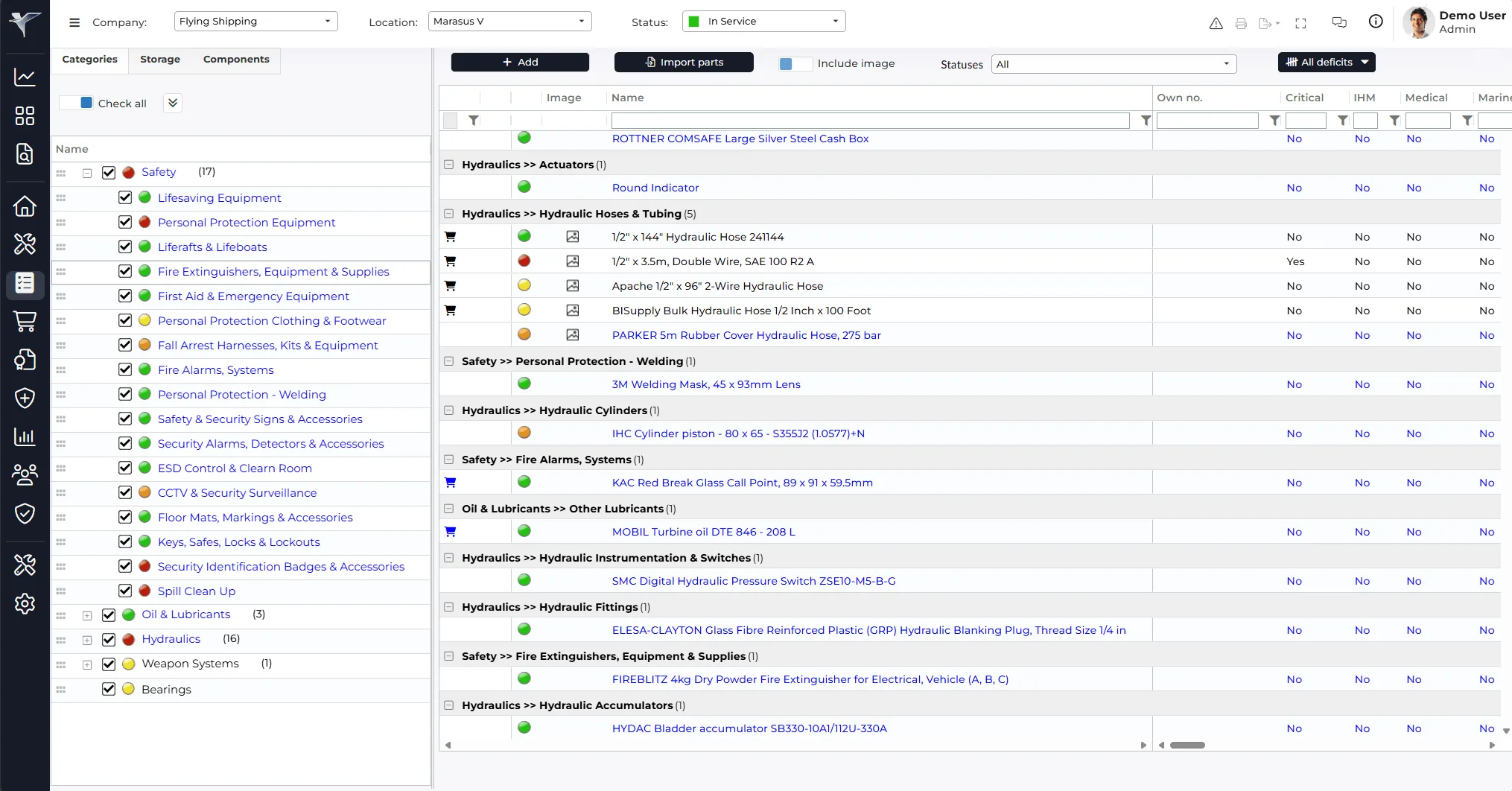Click the info circle icon

pyautogui.click(x=1376, y=22)
